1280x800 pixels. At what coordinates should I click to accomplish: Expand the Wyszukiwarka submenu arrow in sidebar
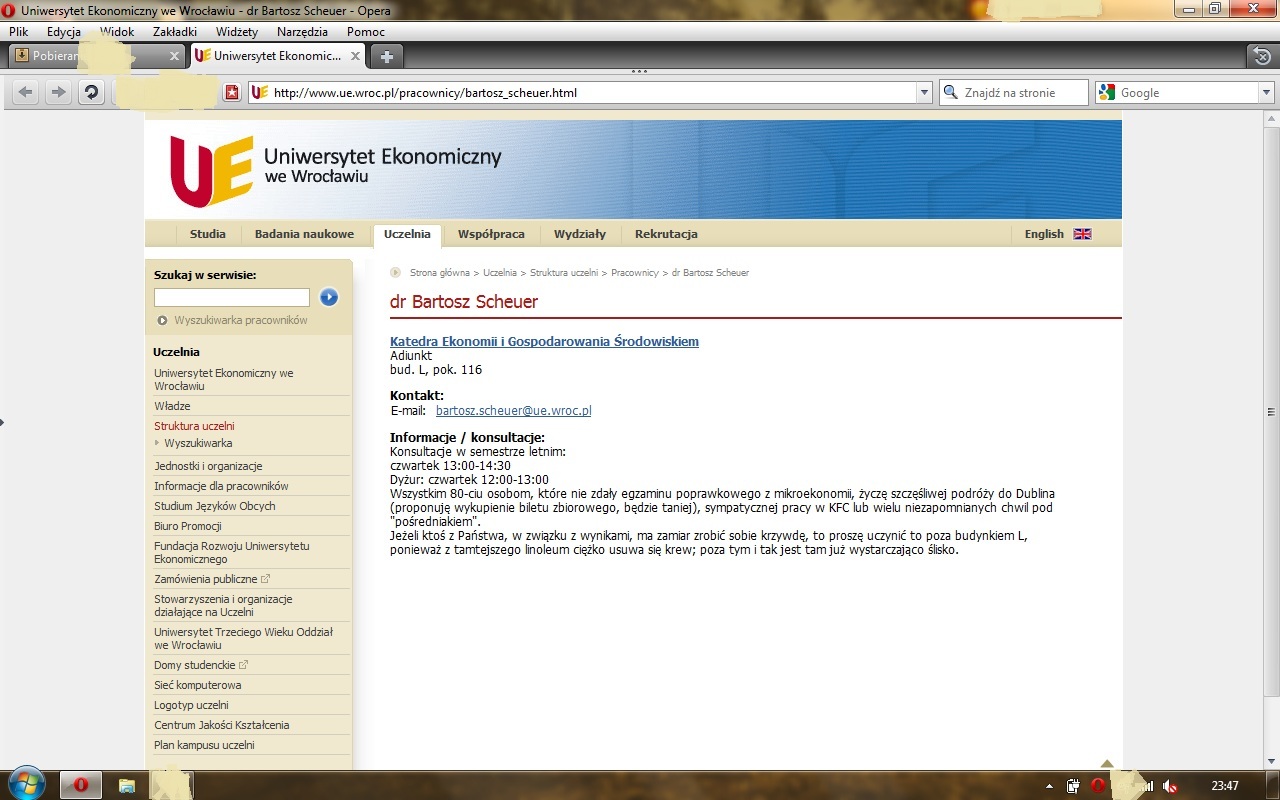(157, 443)
